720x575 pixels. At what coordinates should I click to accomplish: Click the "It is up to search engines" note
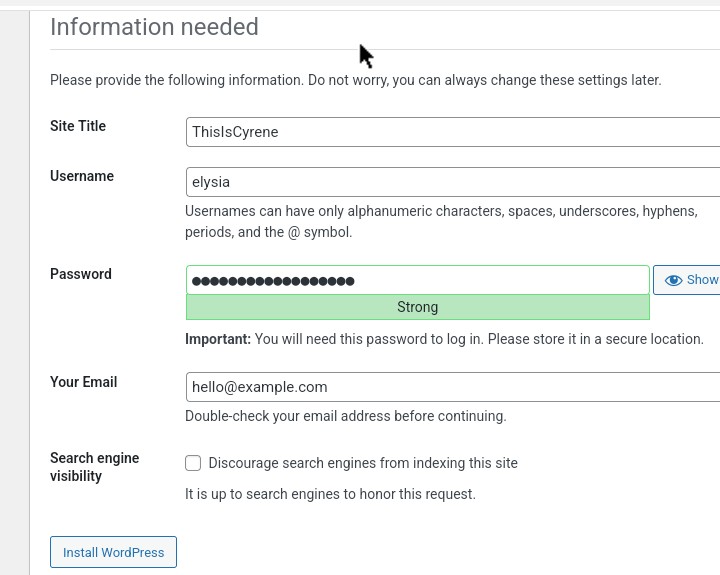[330, 494]
